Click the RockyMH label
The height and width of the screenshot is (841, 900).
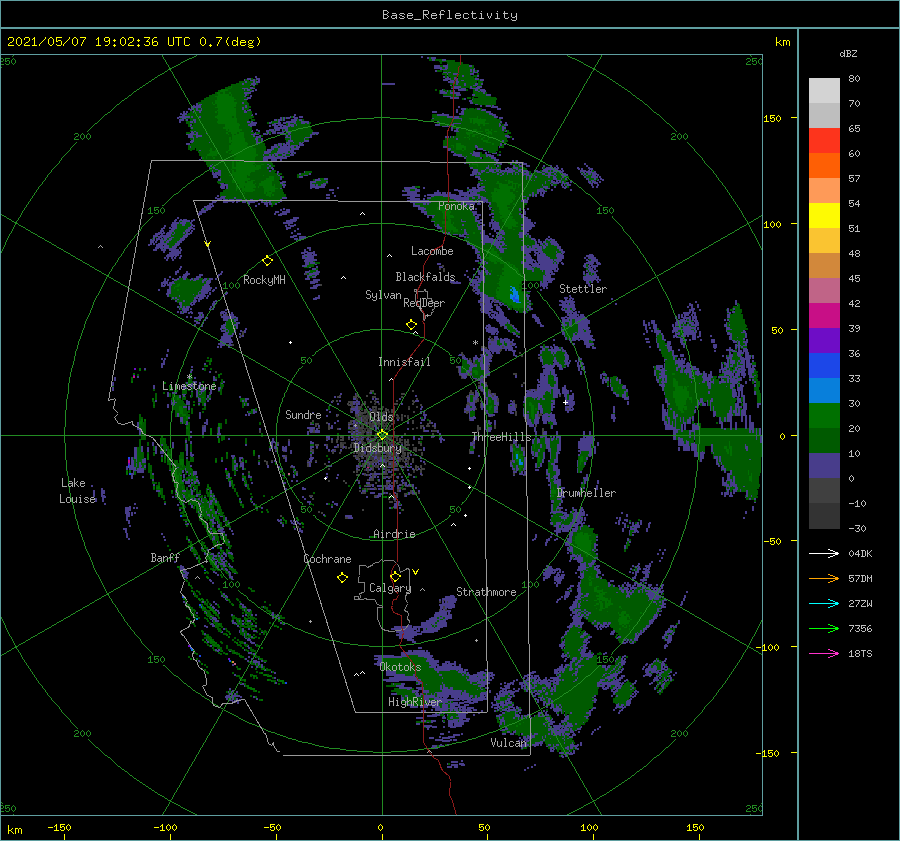264,280
